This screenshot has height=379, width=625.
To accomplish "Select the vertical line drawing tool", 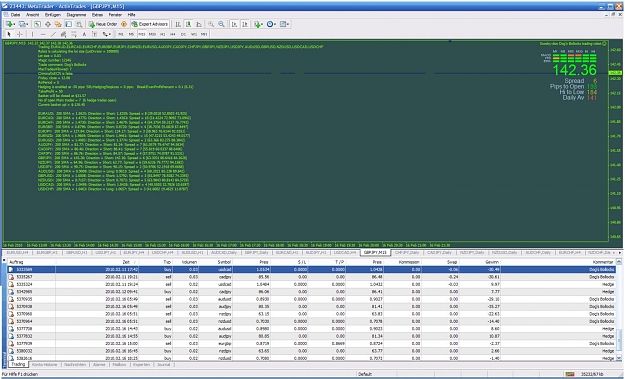I will (x=33, y=34).
